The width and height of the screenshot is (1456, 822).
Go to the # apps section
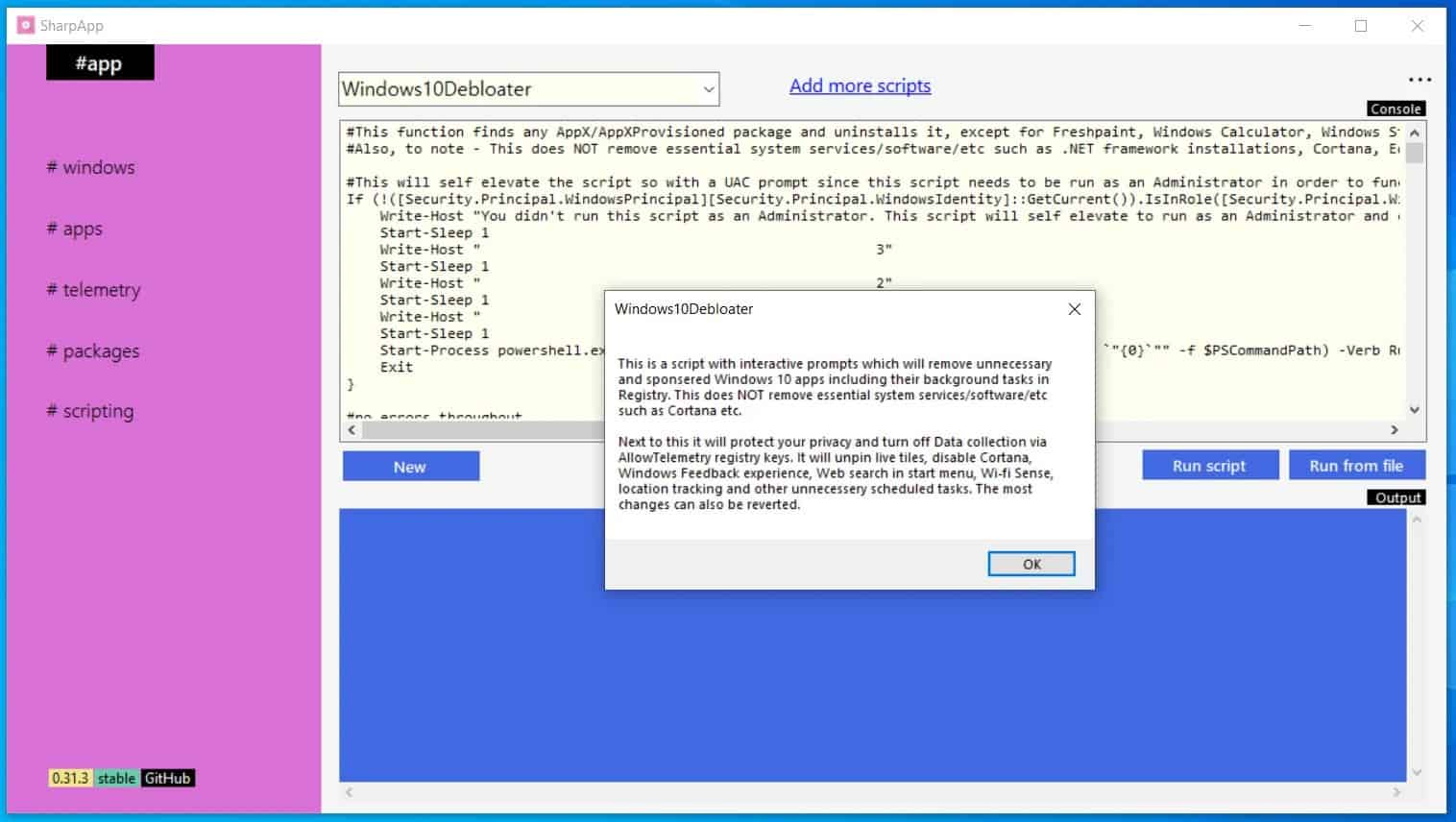click(75, 229)
